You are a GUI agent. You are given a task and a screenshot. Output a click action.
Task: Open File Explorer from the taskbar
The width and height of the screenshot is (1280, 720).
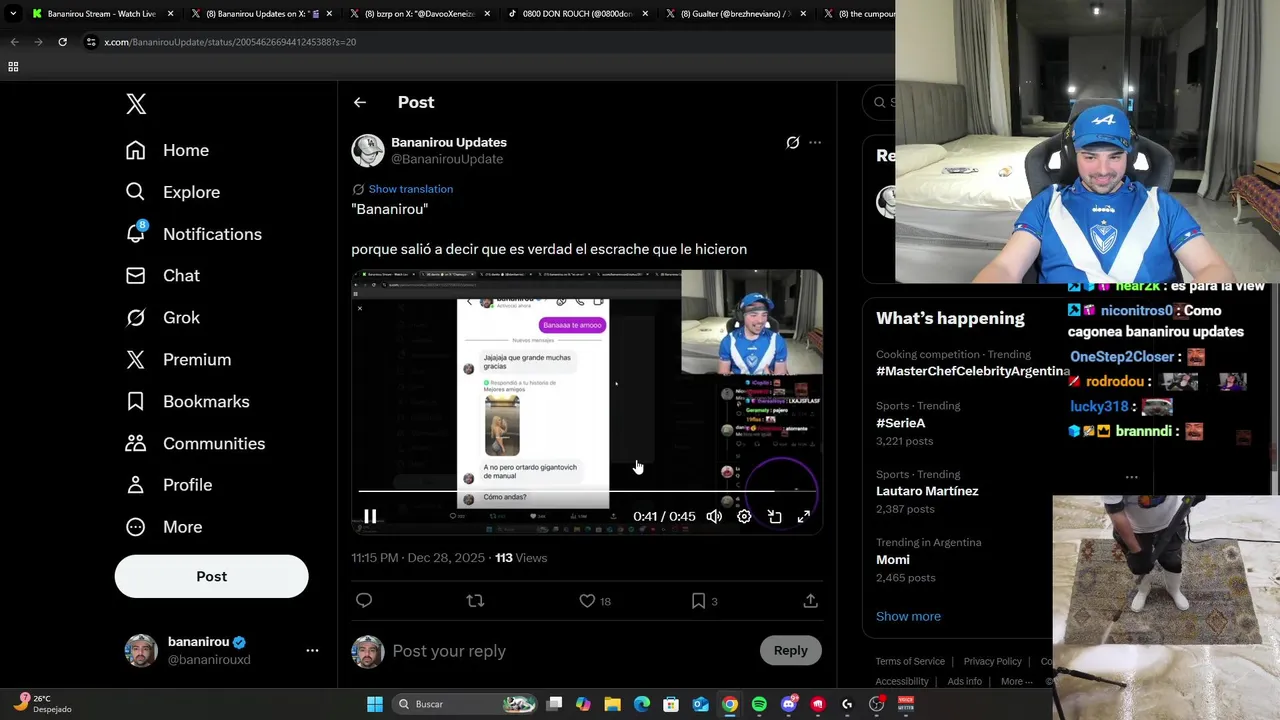pyautogui.click(x=612, y=704)
